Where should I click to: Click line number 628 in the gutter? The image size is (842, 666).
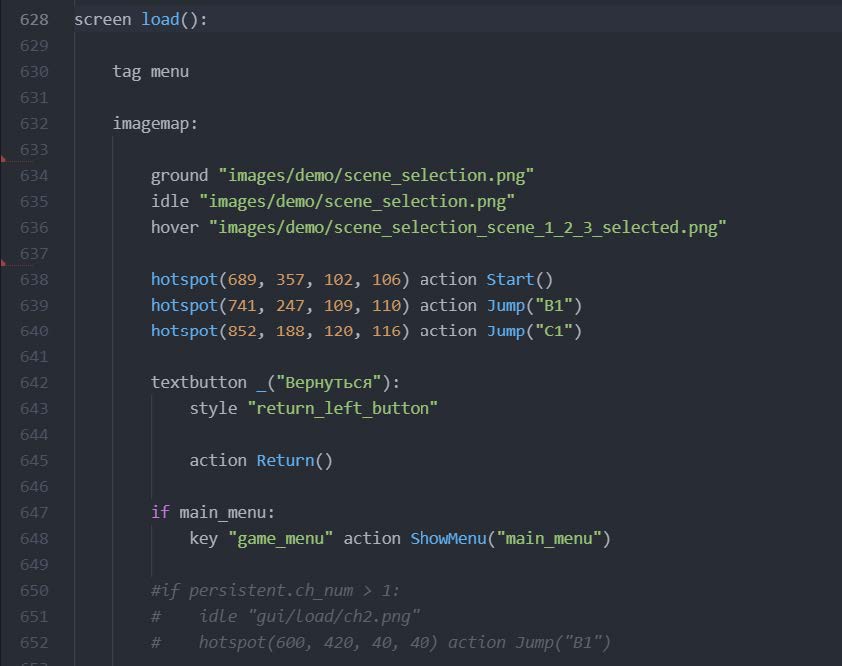(34, 20)
